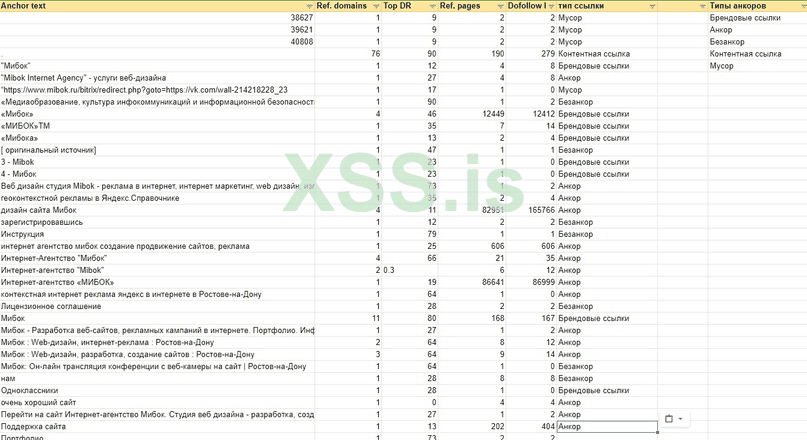
Task: Select the "Mibok Internet Agency" - услуги веб-дизайна cell
Action: point(157,78)
